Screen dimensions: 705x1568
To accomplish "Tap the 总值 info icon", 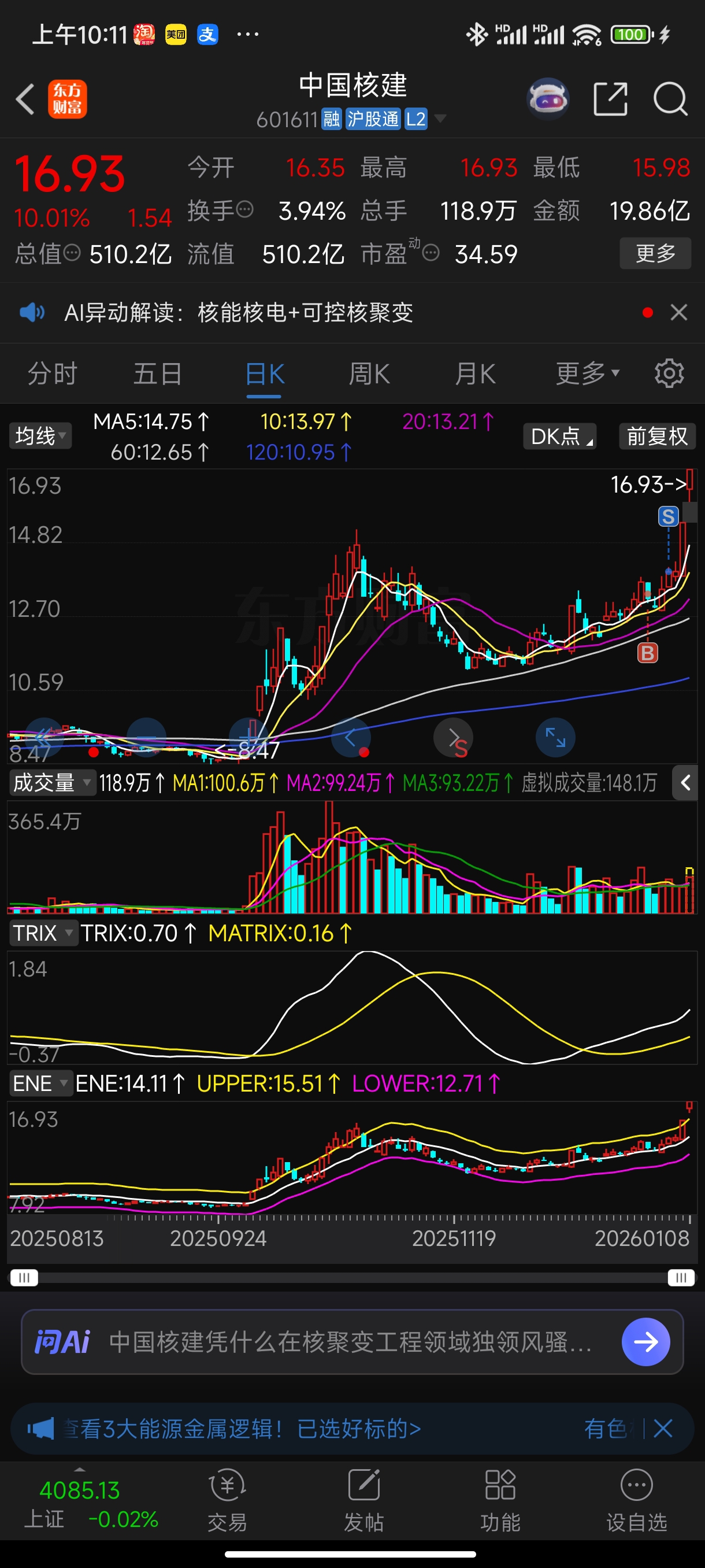I will [72, 252].
